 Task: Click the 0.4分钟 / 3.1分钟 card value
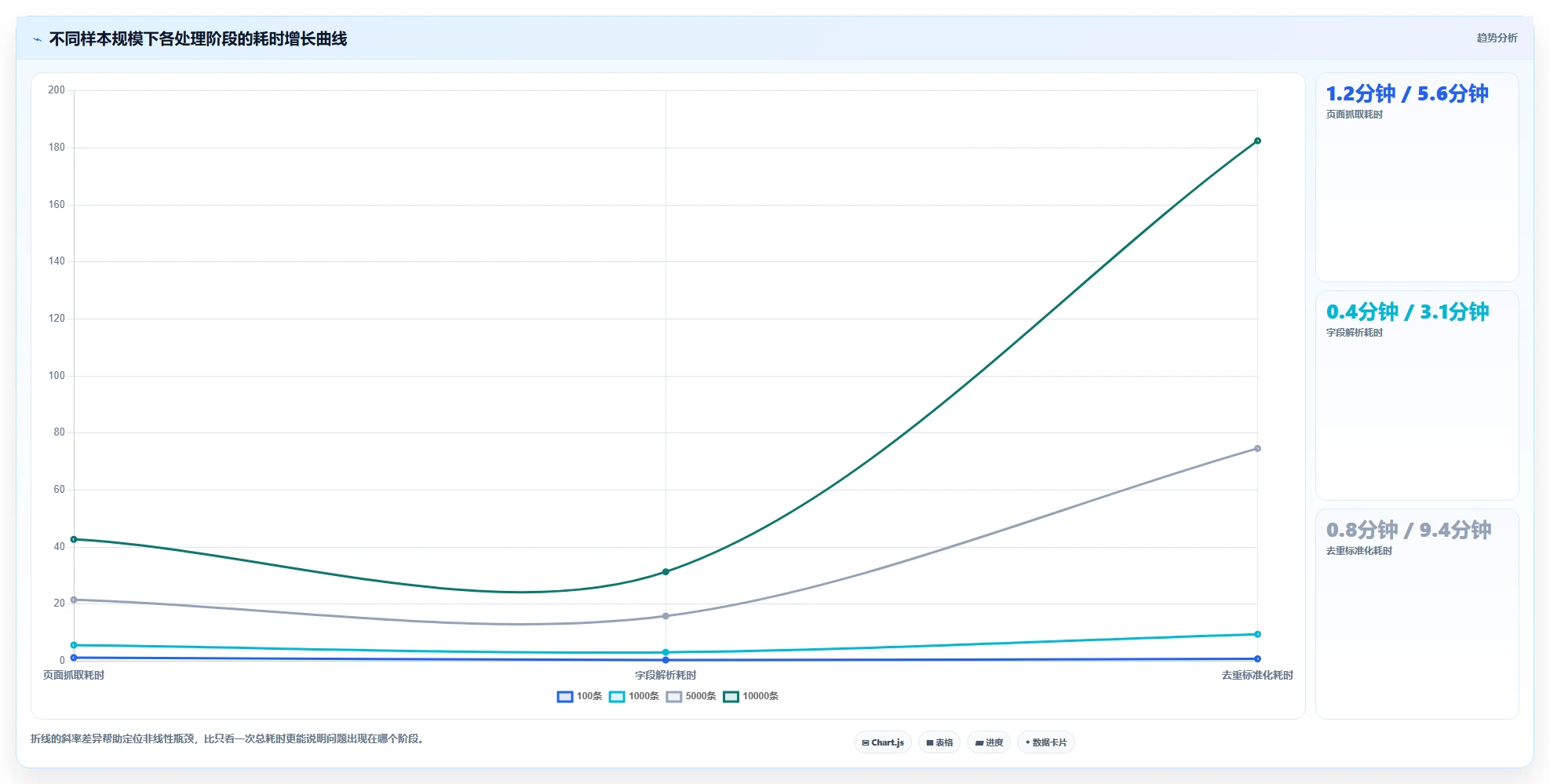point(1407,312)
